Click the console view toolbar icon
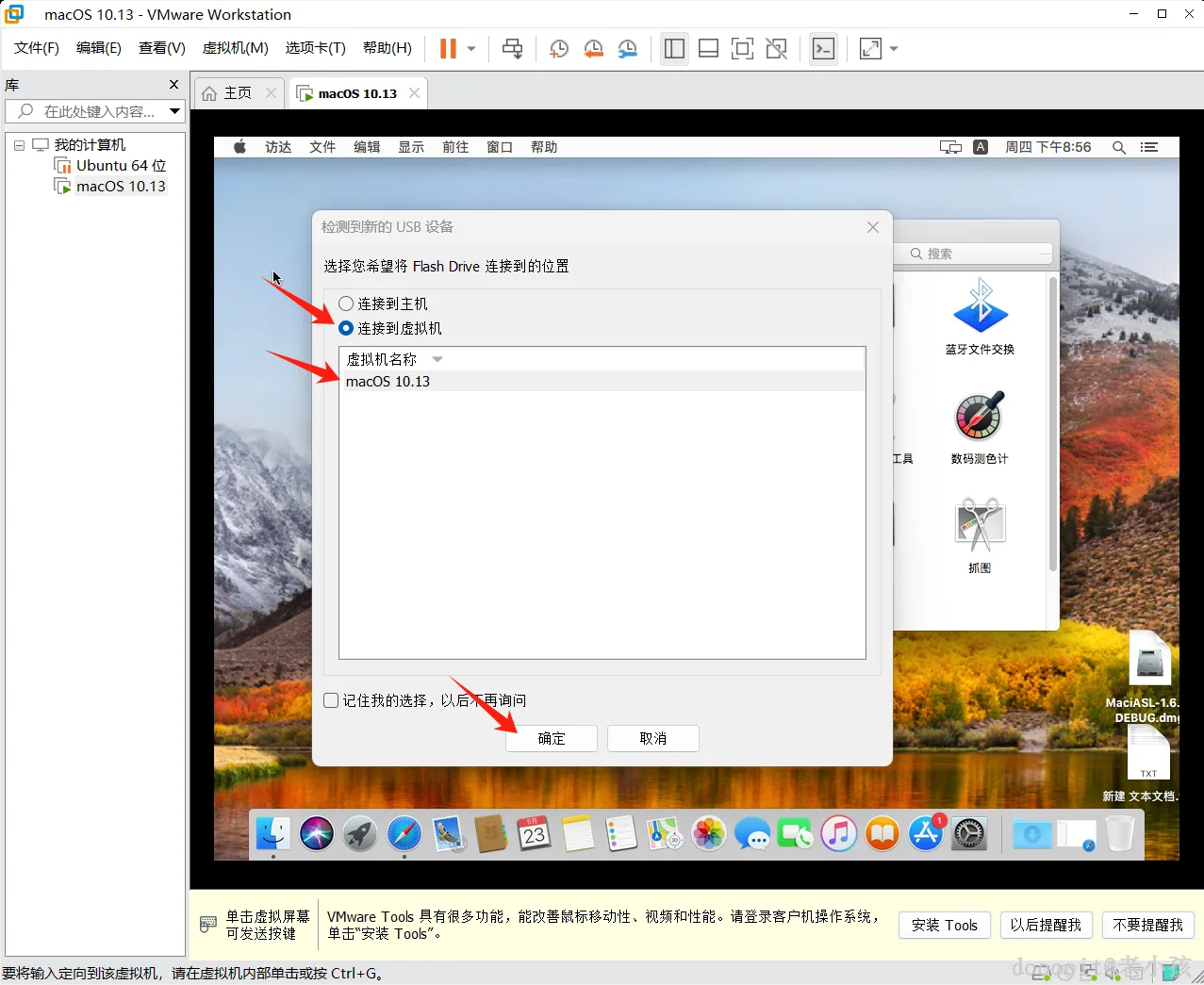This screenshot has width=1204, height=985. click(x=823, y=49)
